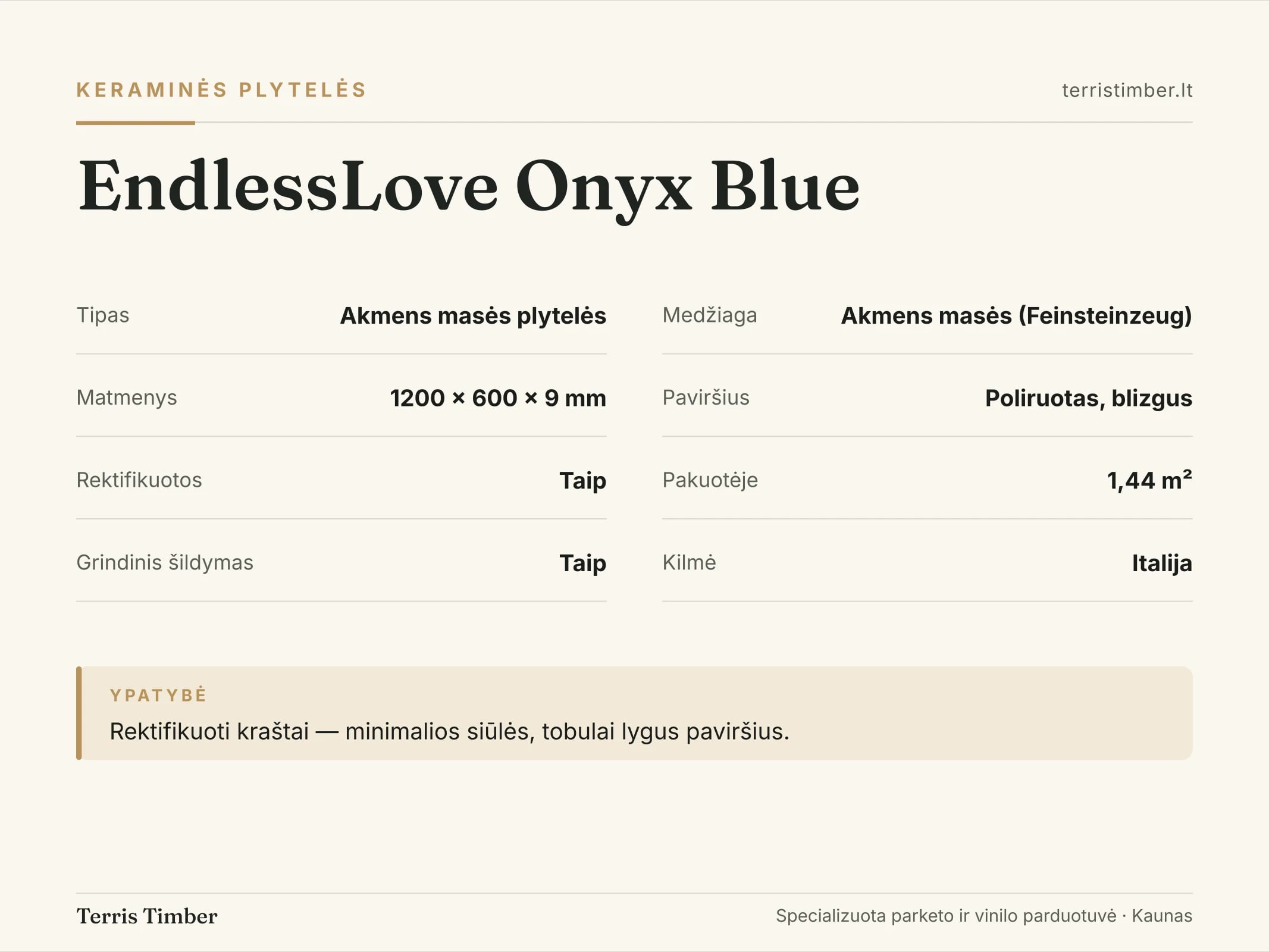Screen dimensions: 1269x952
Task: Click the Ypatybė callout heading
Action: (x=158, y=695)
